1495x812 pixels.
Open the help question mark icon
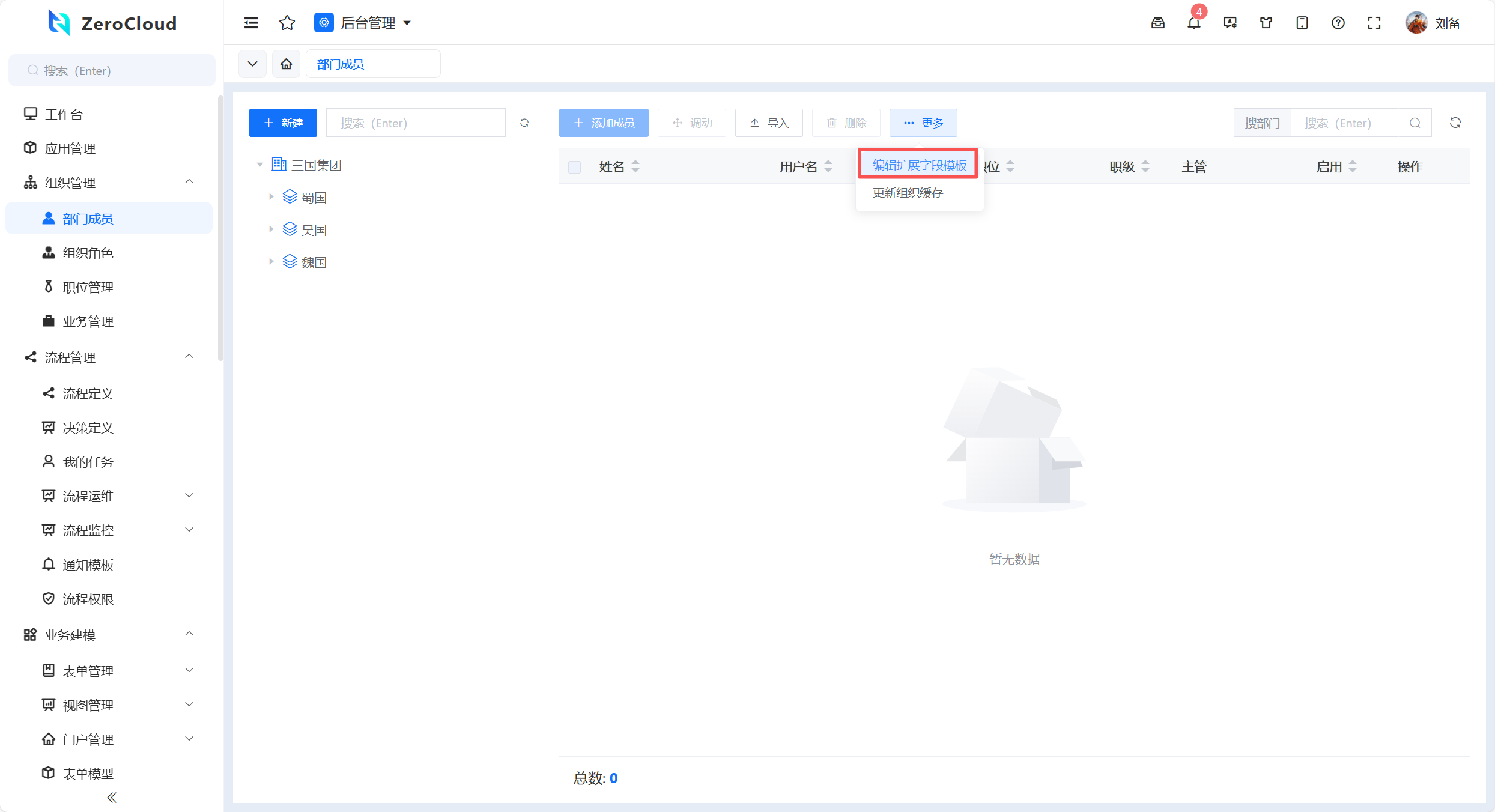(x=1338, y=23)
